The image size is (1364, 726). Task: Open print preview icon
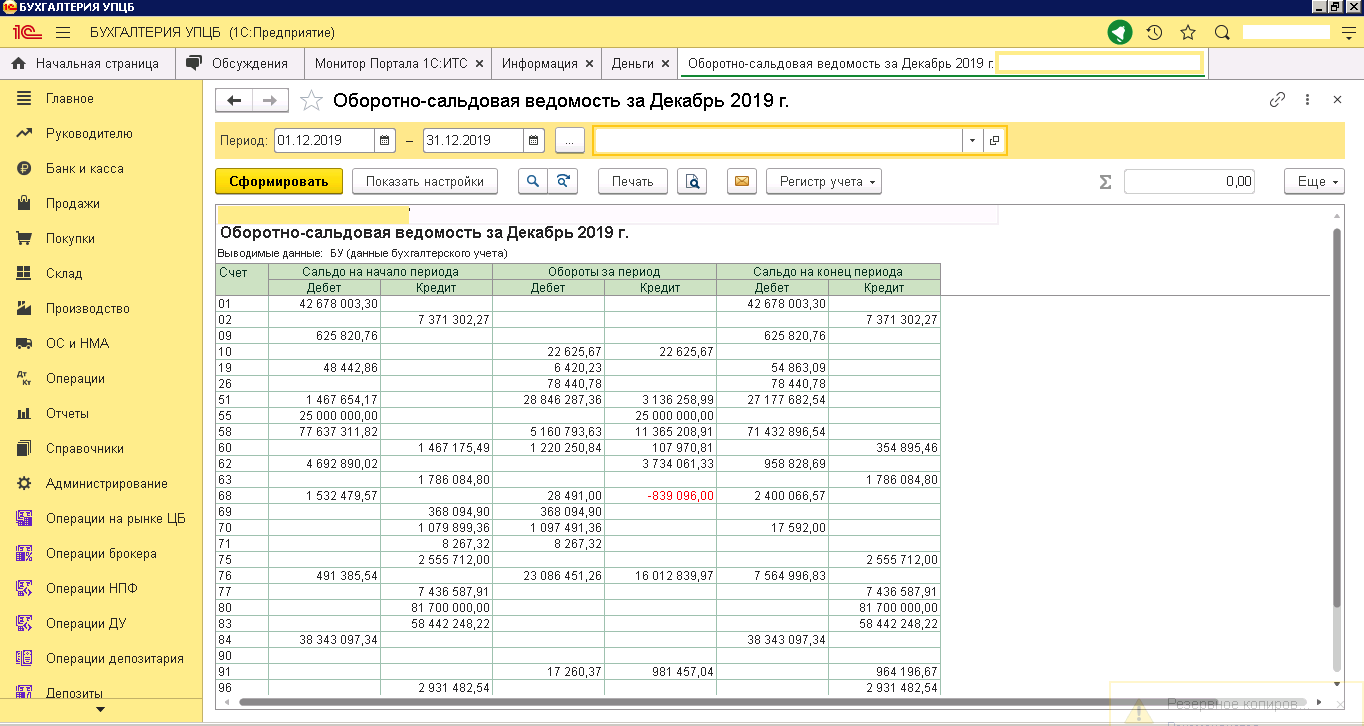692,181
